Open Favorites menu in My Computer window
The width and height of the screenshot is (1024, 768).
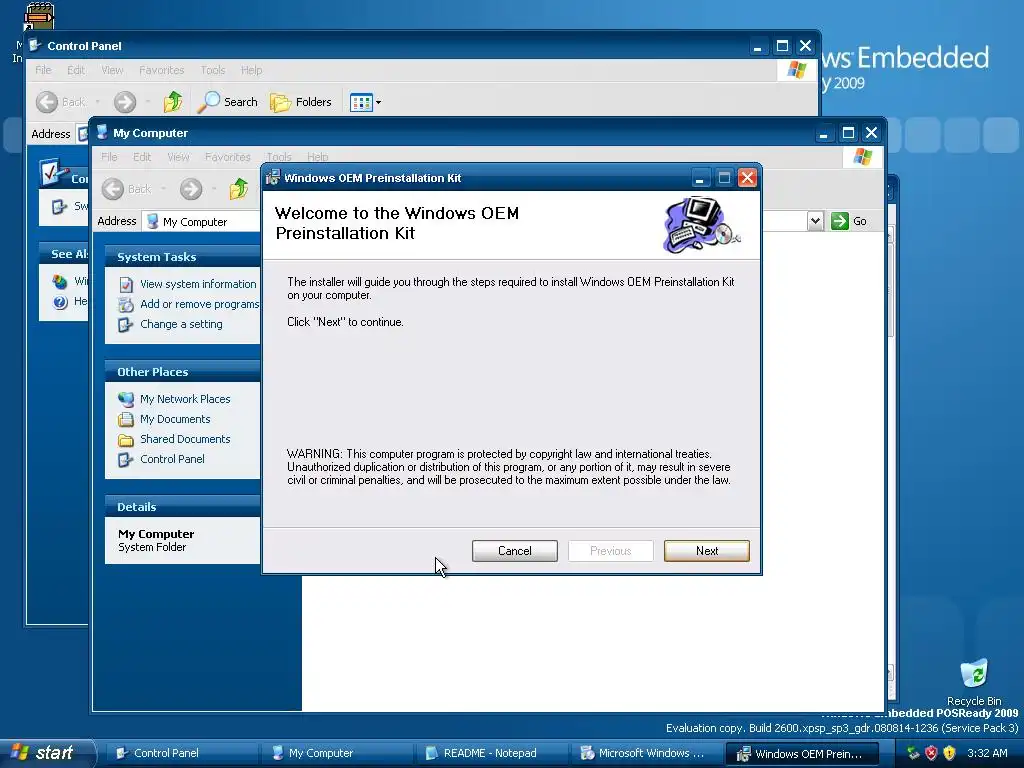[227, 157]
